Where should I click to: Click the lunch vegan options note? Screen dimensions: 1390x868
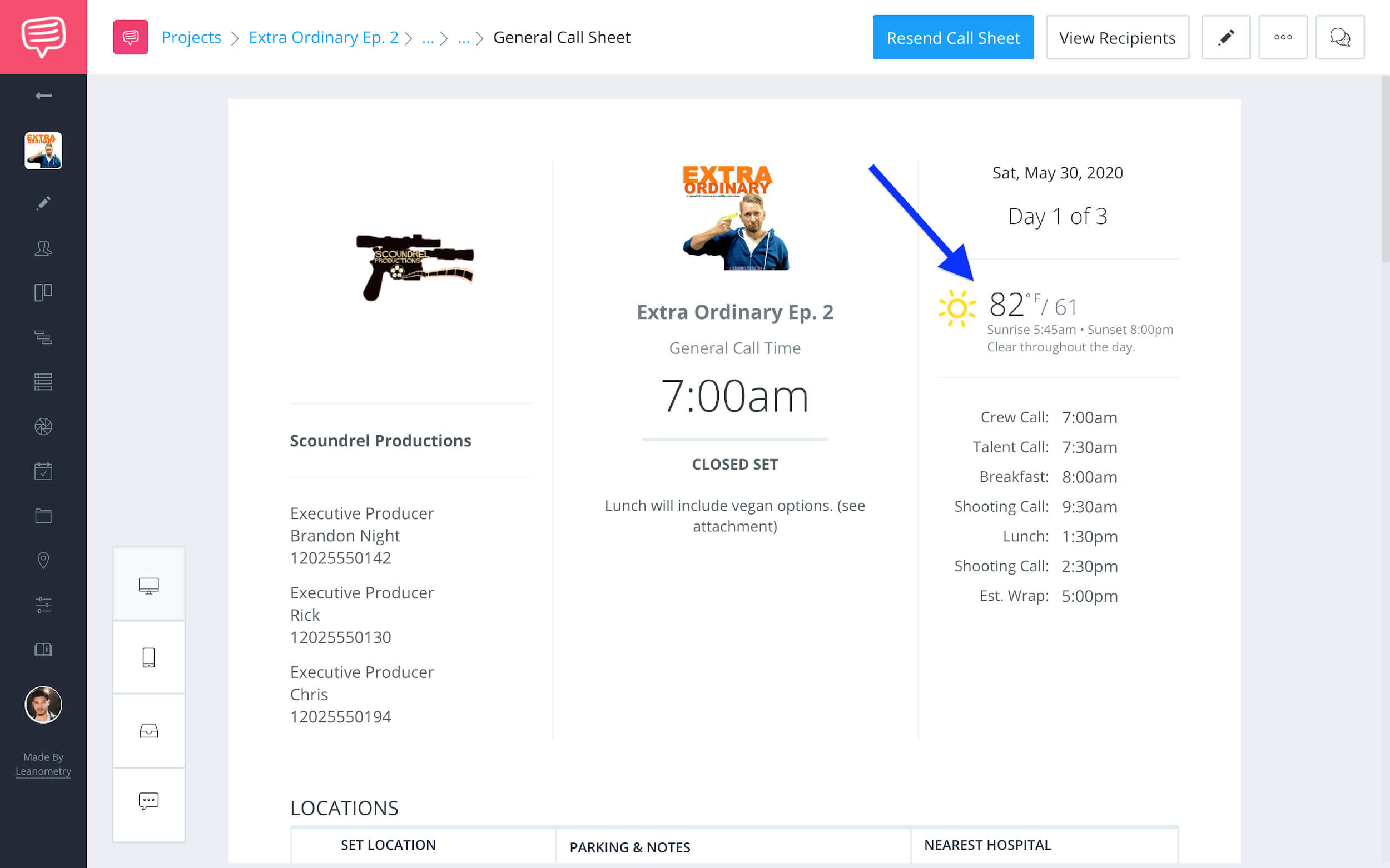click(735, 516)
